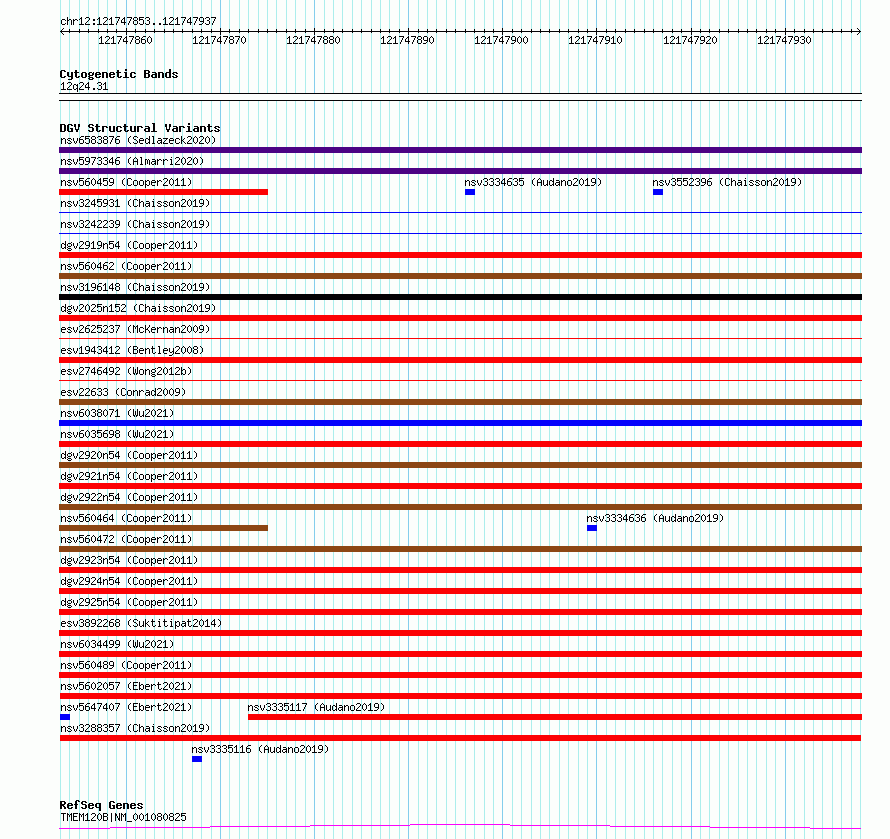Click the short red bar under nsv560459
The height and width of the screenshot is (839, 890).
pos(163,192)
